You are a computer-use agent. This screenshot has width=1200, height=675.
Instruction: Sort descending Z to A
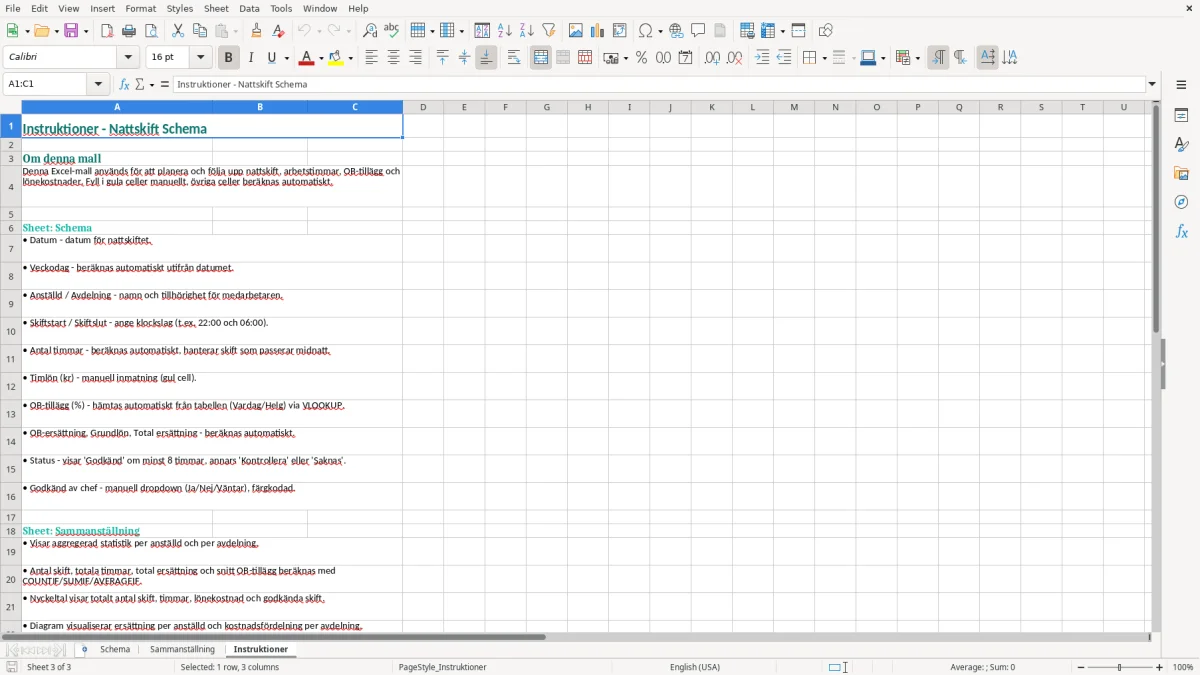click(x=526, y=31)
